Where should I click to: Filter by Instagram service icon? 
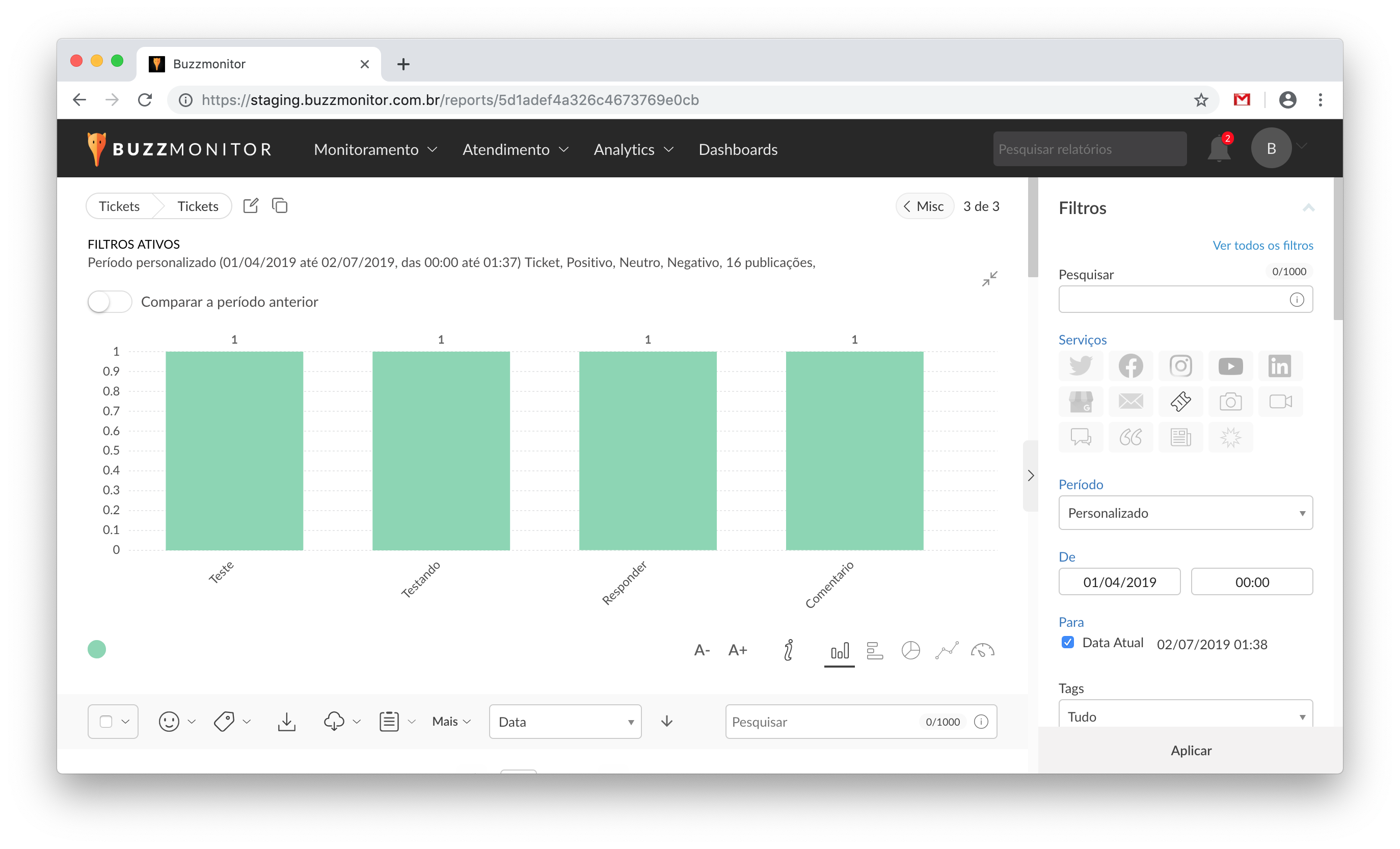click(x=1180, y=366)
